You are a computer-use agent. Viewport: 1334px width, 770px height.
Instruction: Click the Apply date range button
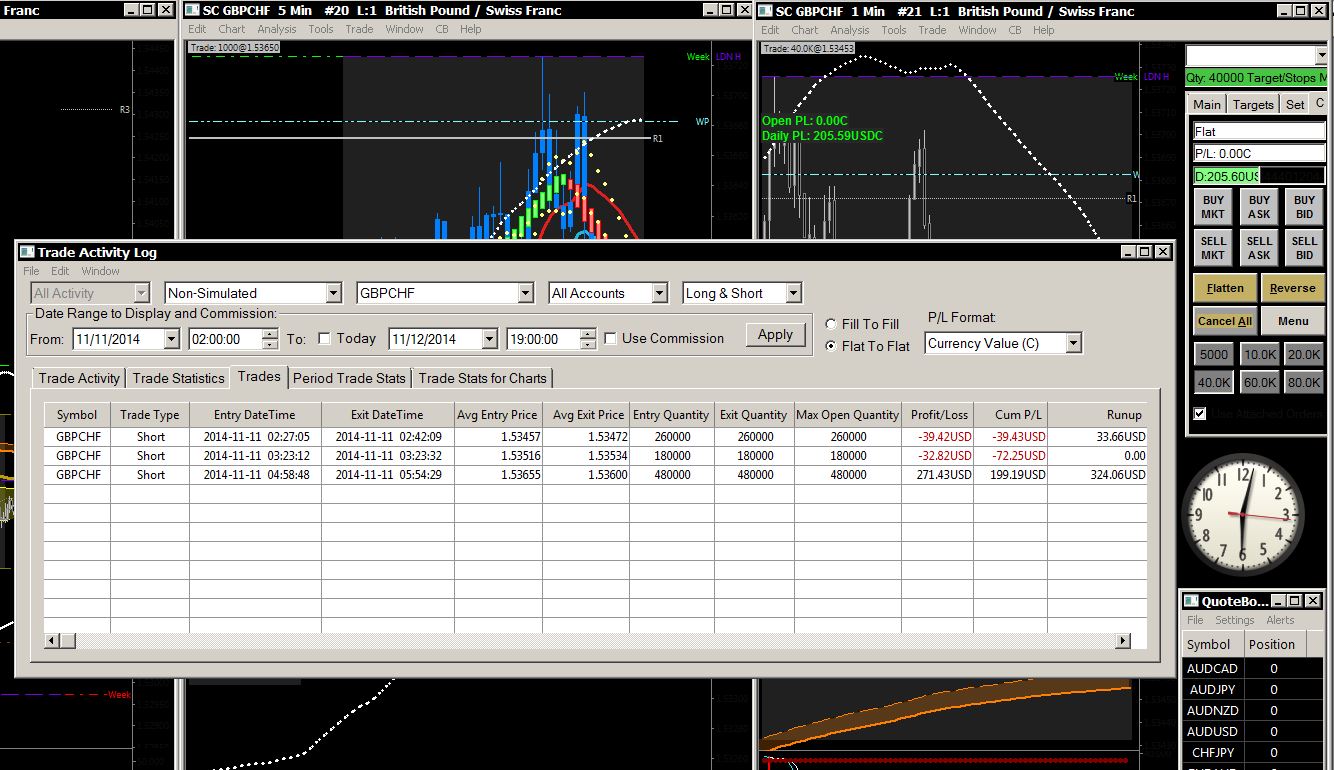pos(775,335)
